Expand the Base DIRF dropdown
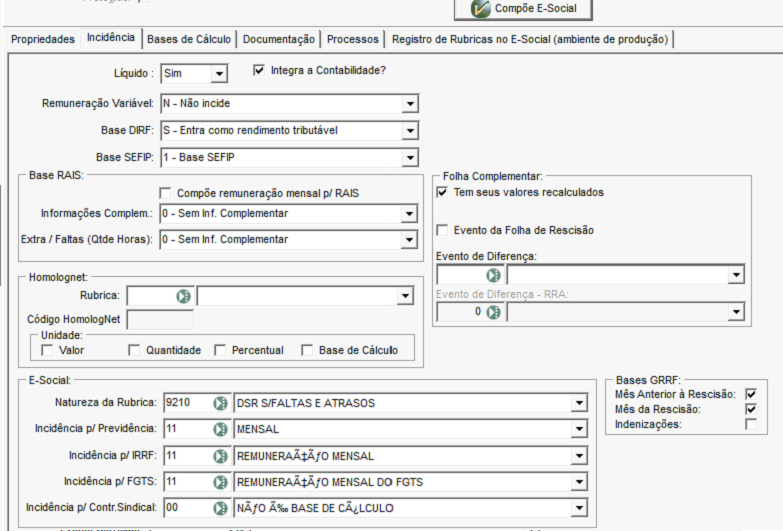The image size is (783, 531). [409, 131]
